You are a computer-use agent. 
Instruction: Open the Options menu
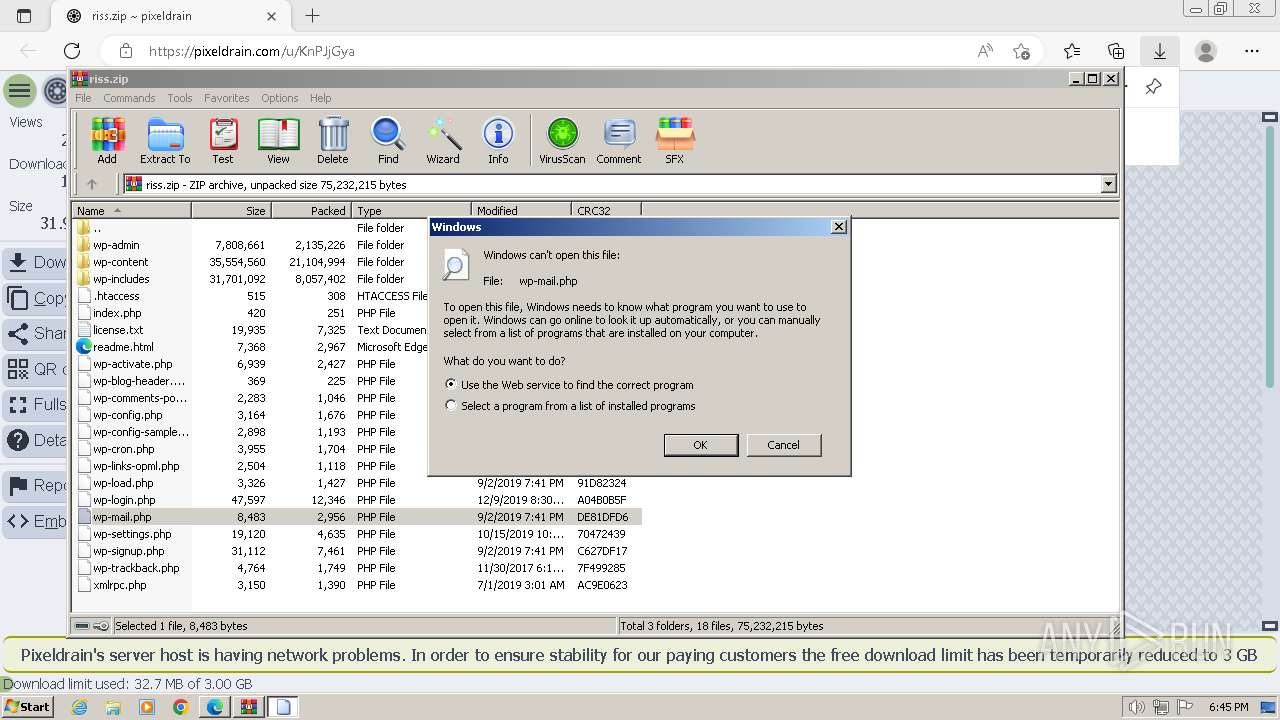point(280,98)
